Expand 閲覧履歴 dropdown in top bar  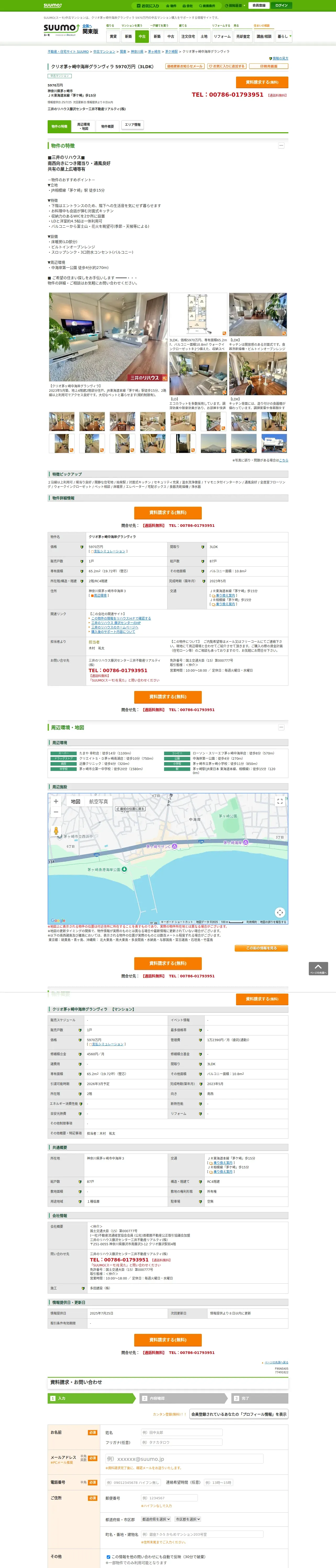tap(235, 5)
